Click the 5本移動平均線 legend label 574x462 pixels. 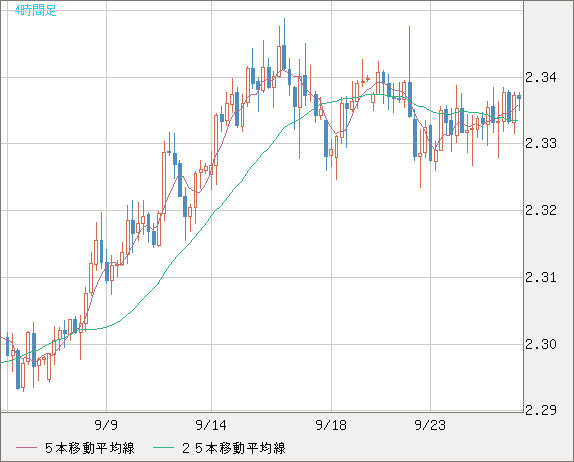[x=90, y=448]
